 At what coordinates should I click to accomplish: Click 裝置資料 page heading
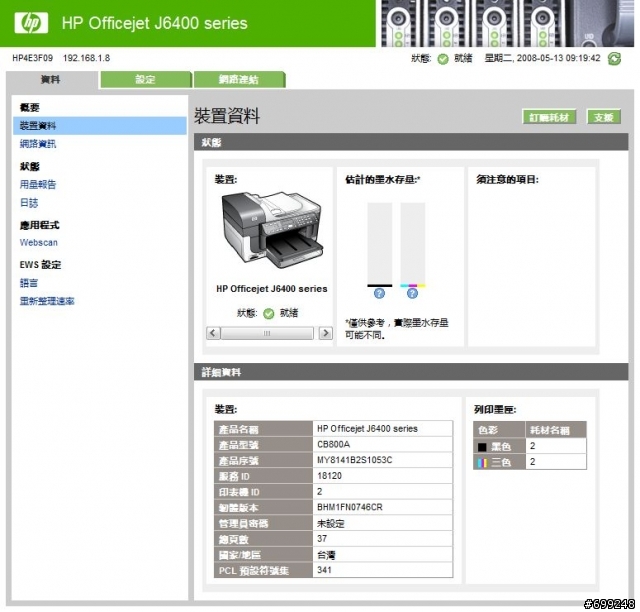point(227,116)
